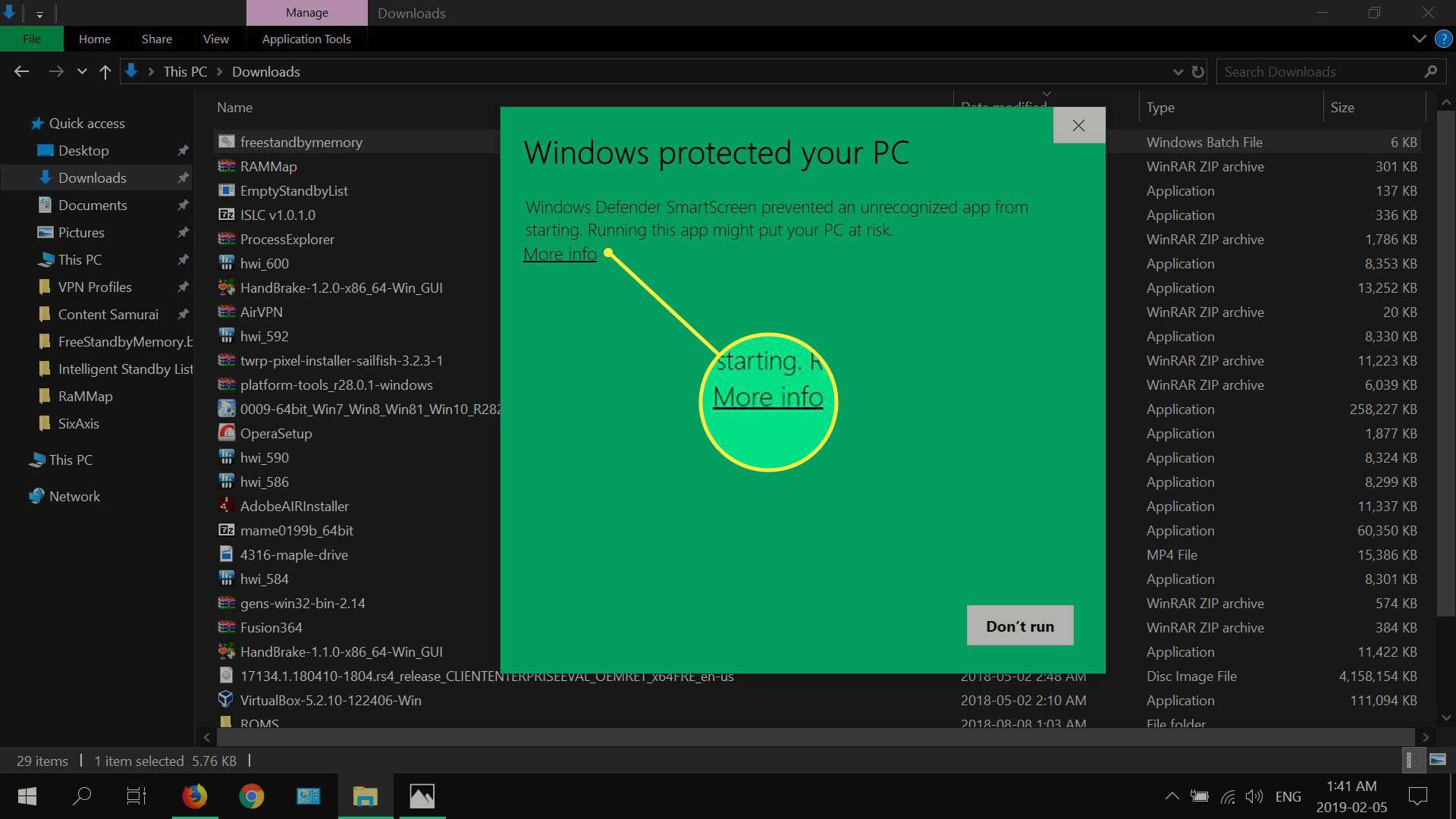Select the AdobeAIRInstaller icon
The width and height of the screenshot is (1456, 819).
226,506
